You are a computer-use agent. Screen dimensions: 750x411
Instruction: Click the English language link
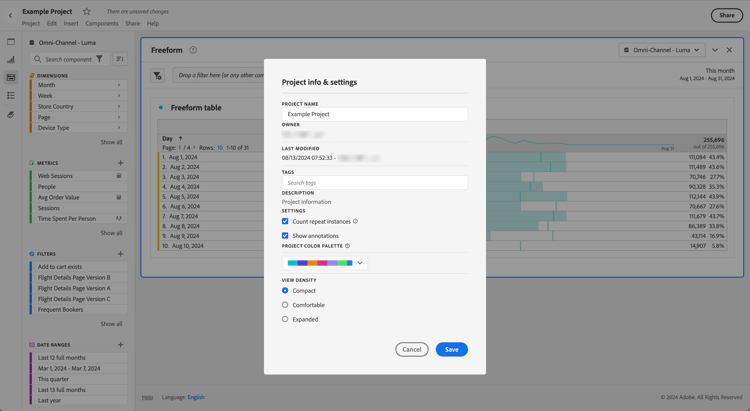point(196,397)
